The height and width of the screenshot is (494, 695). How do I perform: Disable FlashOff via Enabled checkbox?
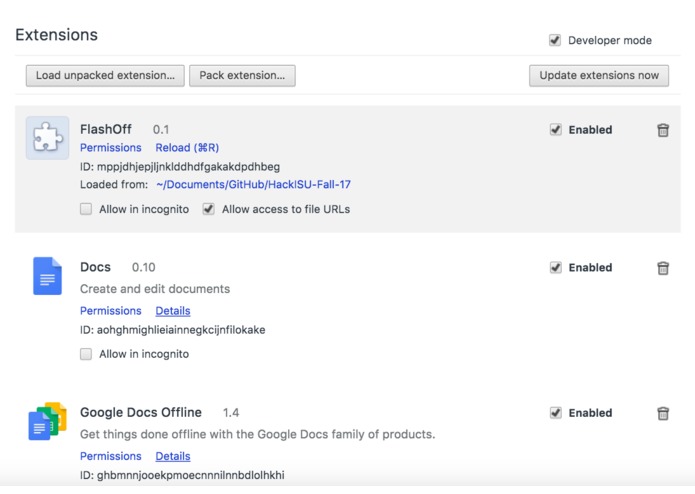coord(556,129)
